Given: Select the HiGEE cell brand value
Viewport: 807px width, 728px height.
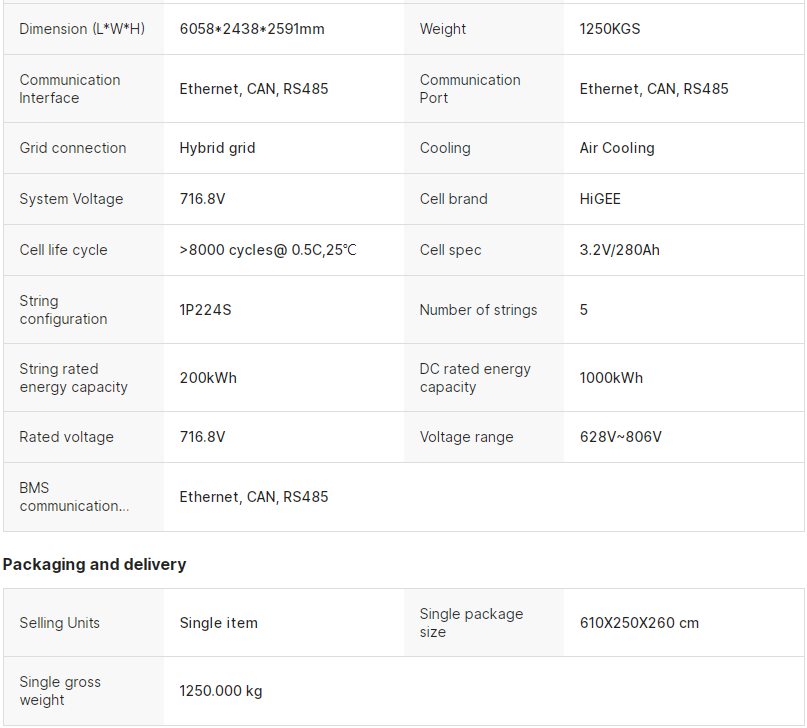Looking at the screenshot, I should [x=600, y=199].
